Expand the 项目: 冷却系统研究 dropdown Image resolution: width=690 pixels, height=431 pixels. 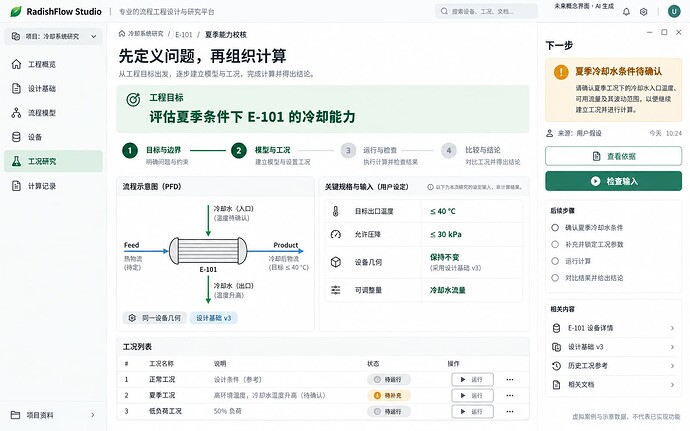click(x=53, y=36)
